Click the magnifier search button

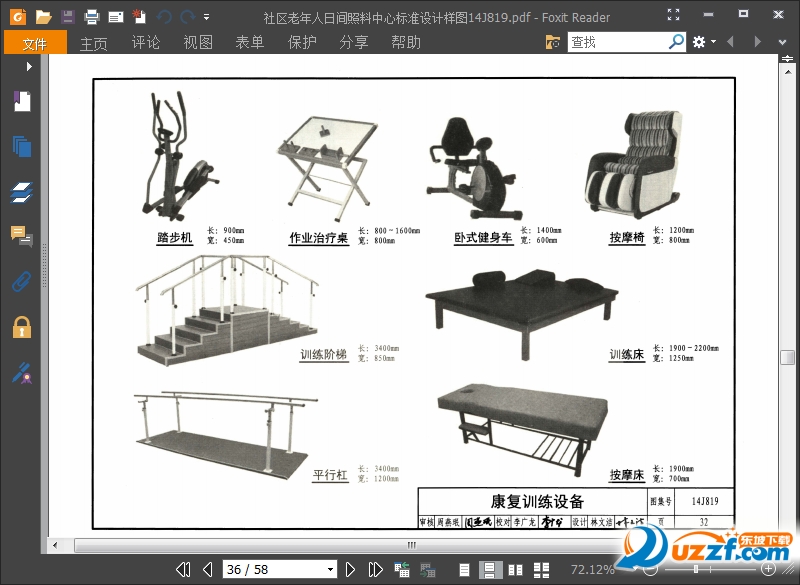(x=677, y=41)
